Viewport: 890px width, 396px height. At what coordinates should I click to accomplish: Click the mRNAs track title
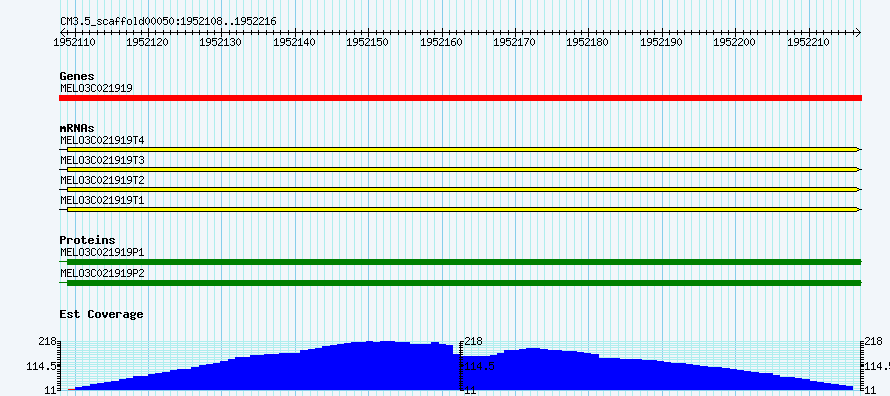point(77,128)
